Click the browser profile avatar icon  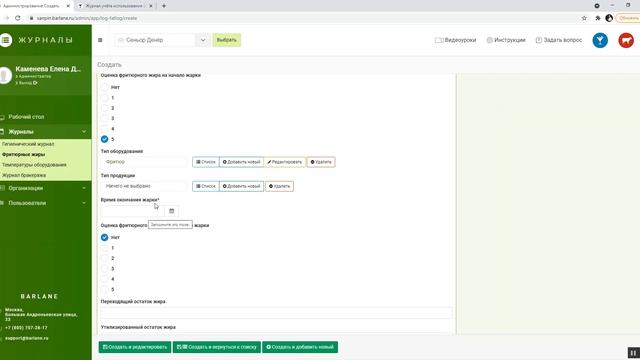tap(609, 18)
